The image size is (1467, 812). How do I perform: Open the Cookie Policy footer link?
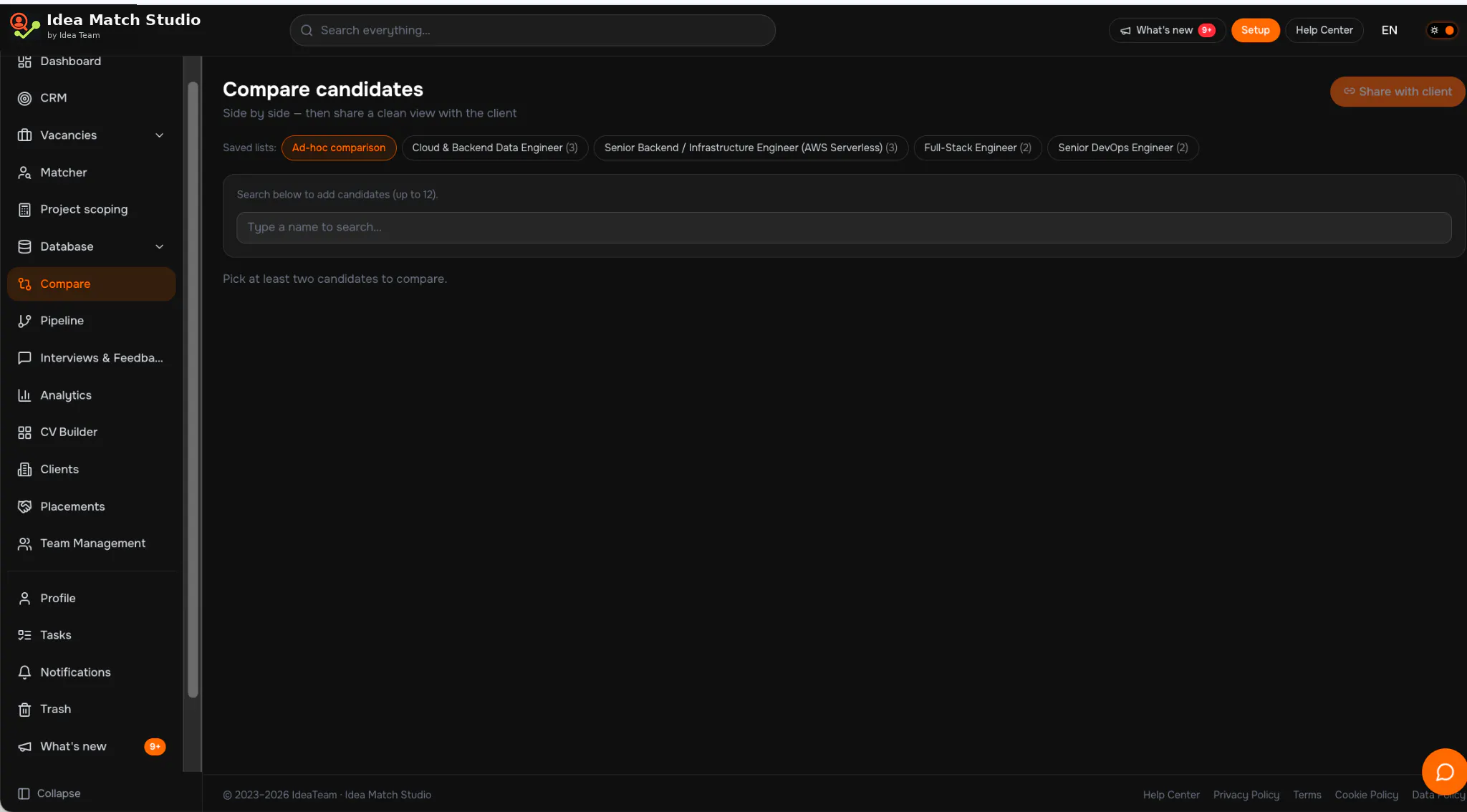(1366, 795)
